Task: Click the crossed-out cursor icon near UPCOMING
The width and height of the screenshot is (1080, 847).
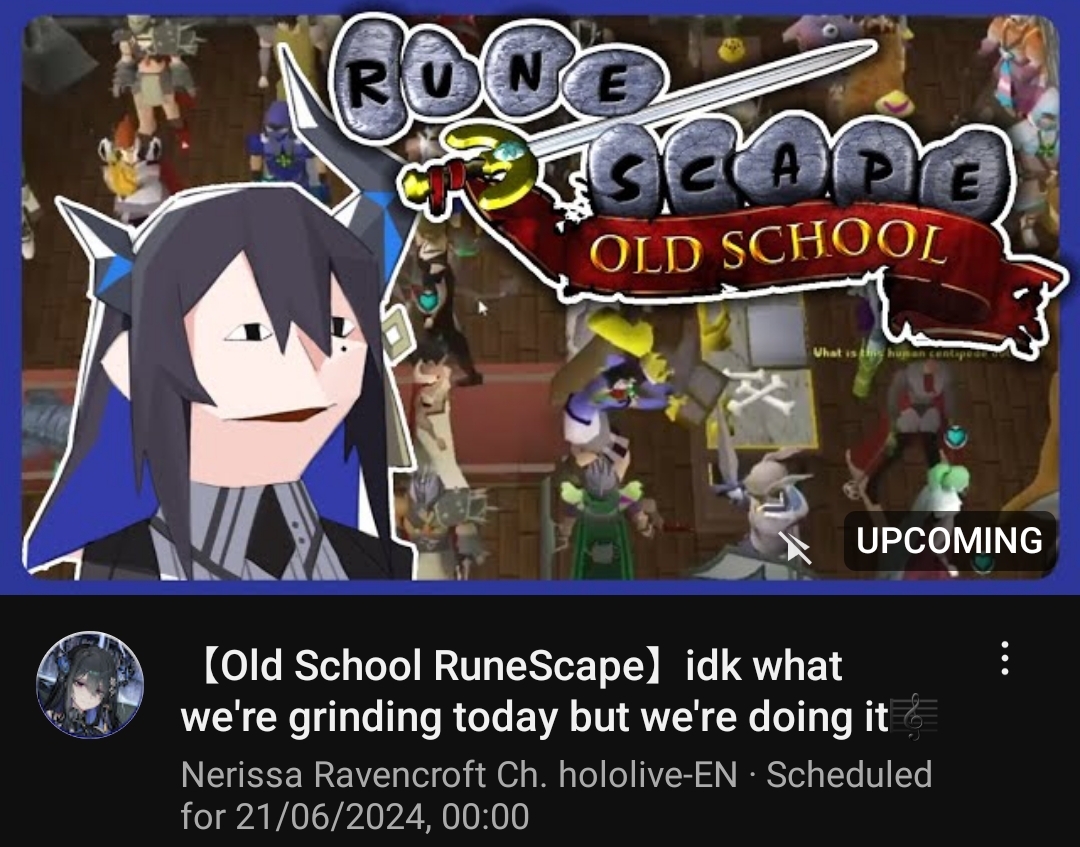Action: 793,547
